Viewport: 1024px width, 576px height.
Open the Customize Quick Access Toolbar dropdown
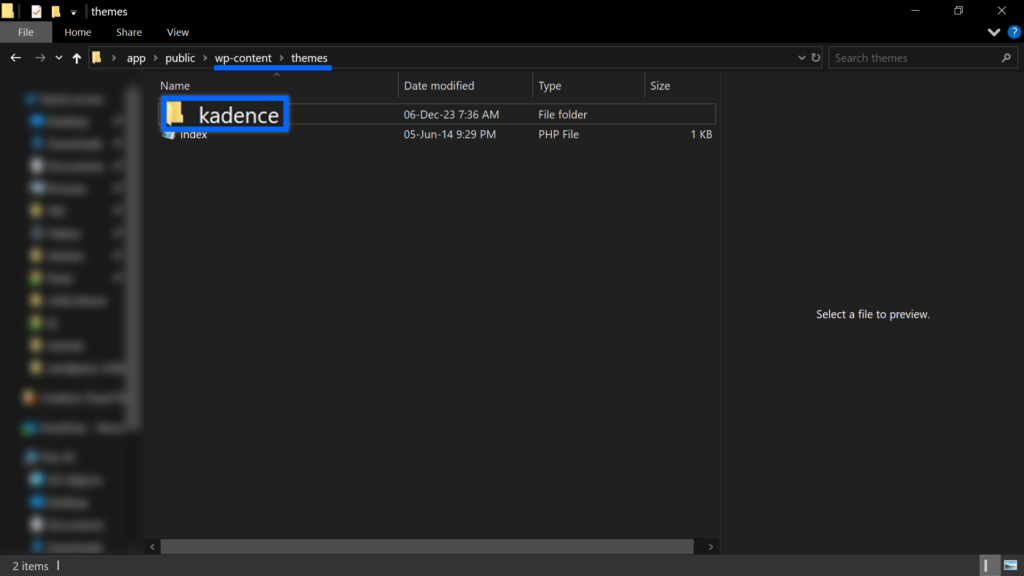[73, 12]
